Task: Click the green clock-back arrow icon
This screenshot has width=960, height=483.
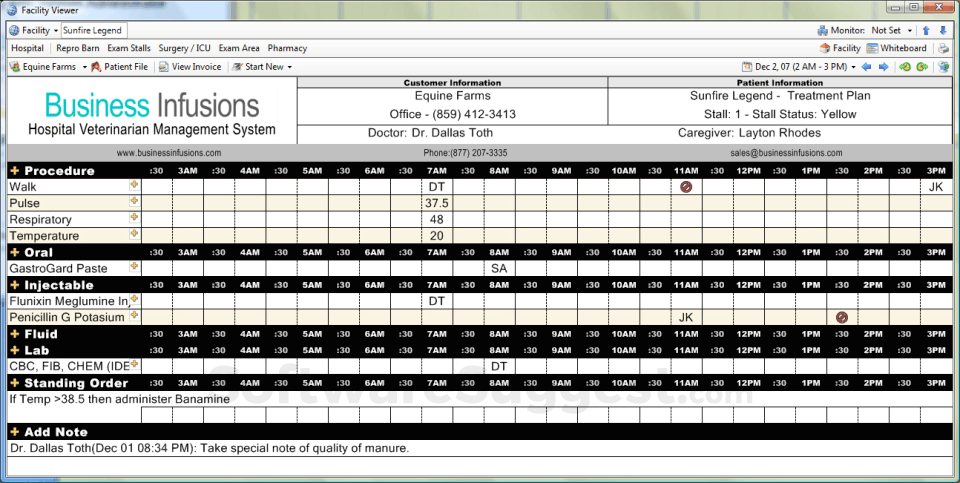Action: 906,67
